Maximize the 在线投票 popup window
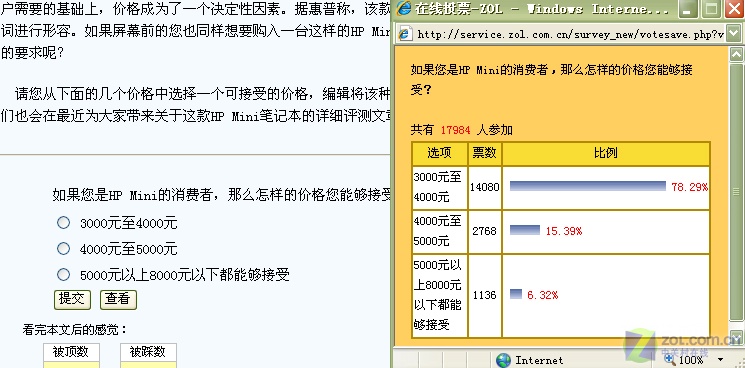 click(x=711, y=9)
